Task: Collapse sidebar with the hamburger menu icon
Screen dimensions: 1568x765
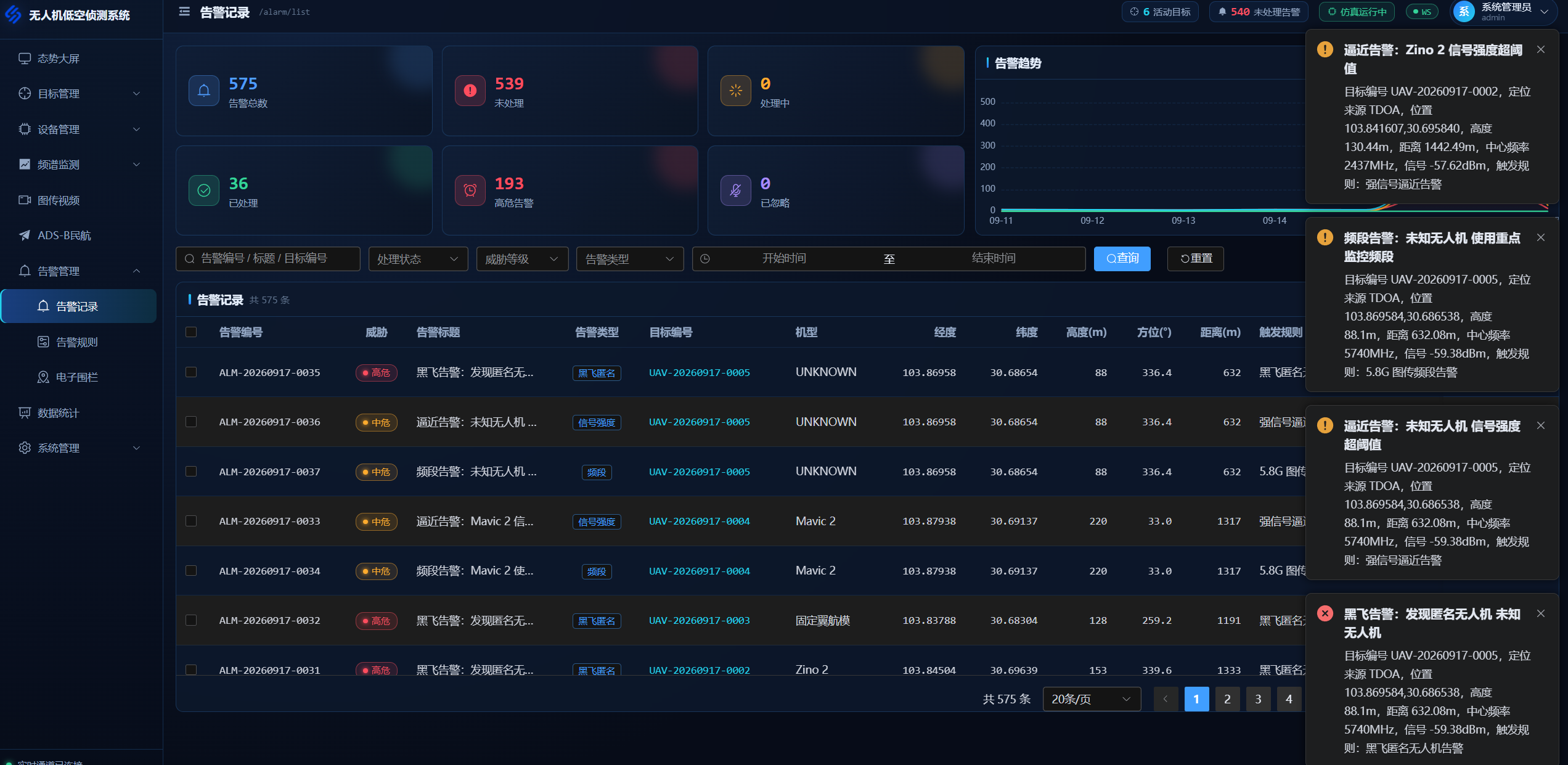Action: pos(184,12)
